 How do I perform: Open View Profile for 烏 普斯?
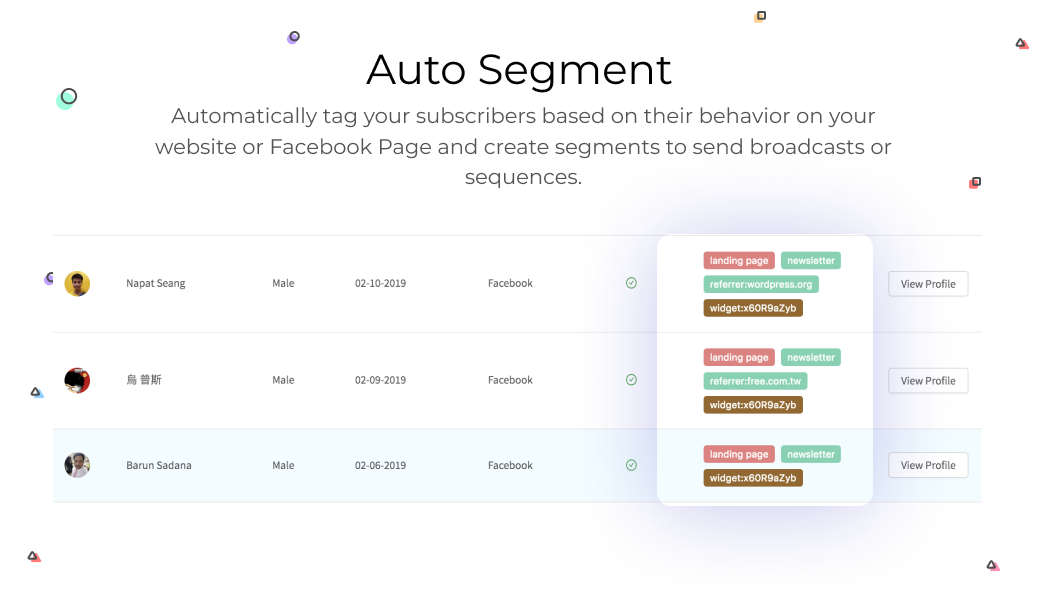click(x=928, y=380)
